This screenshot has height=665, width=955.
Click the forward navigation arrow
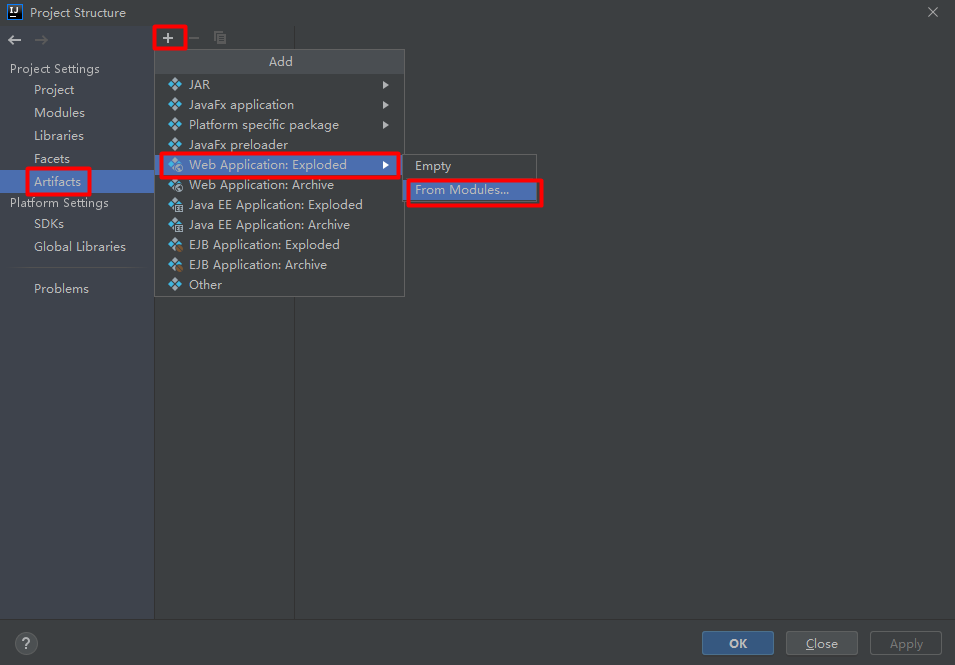point(41,40)
